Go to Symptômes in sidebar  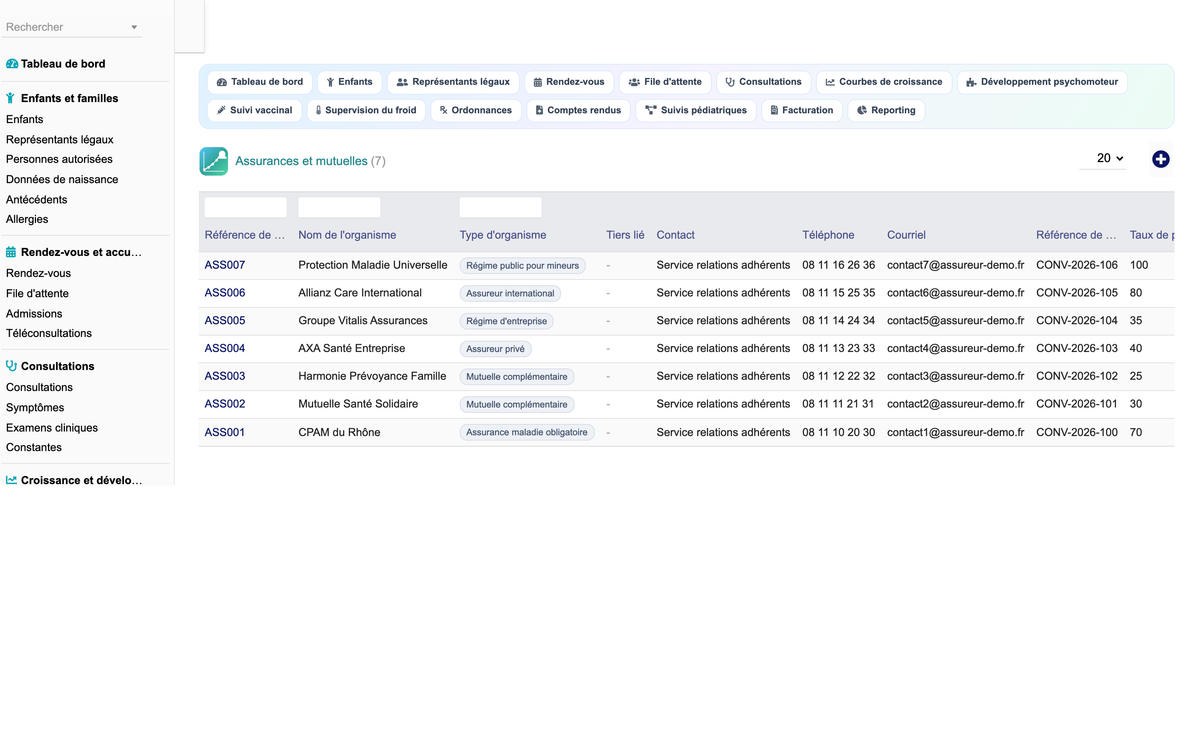(35, 407)
